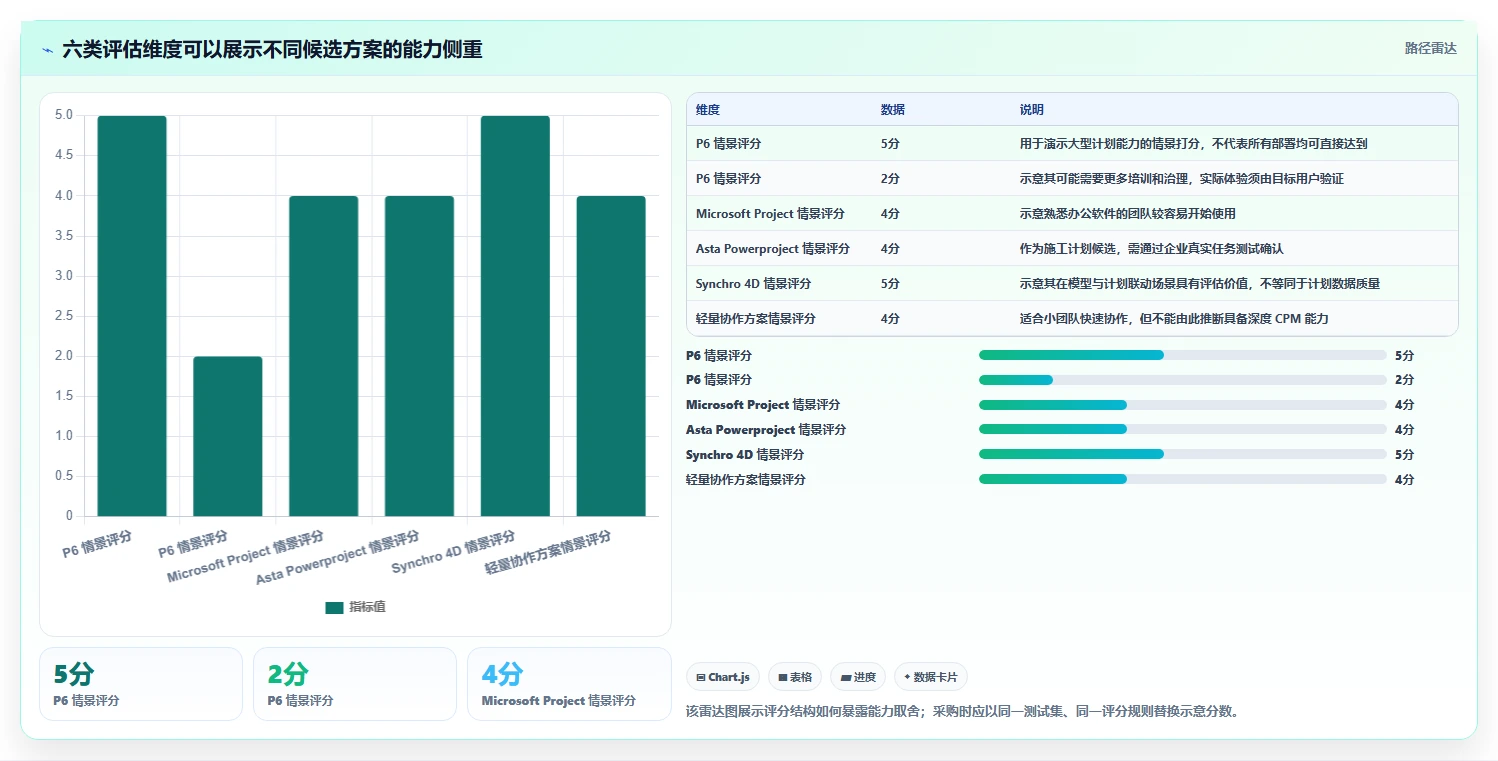
Task: Click the 说明 column header in the table
Action: coord(1031,110)
